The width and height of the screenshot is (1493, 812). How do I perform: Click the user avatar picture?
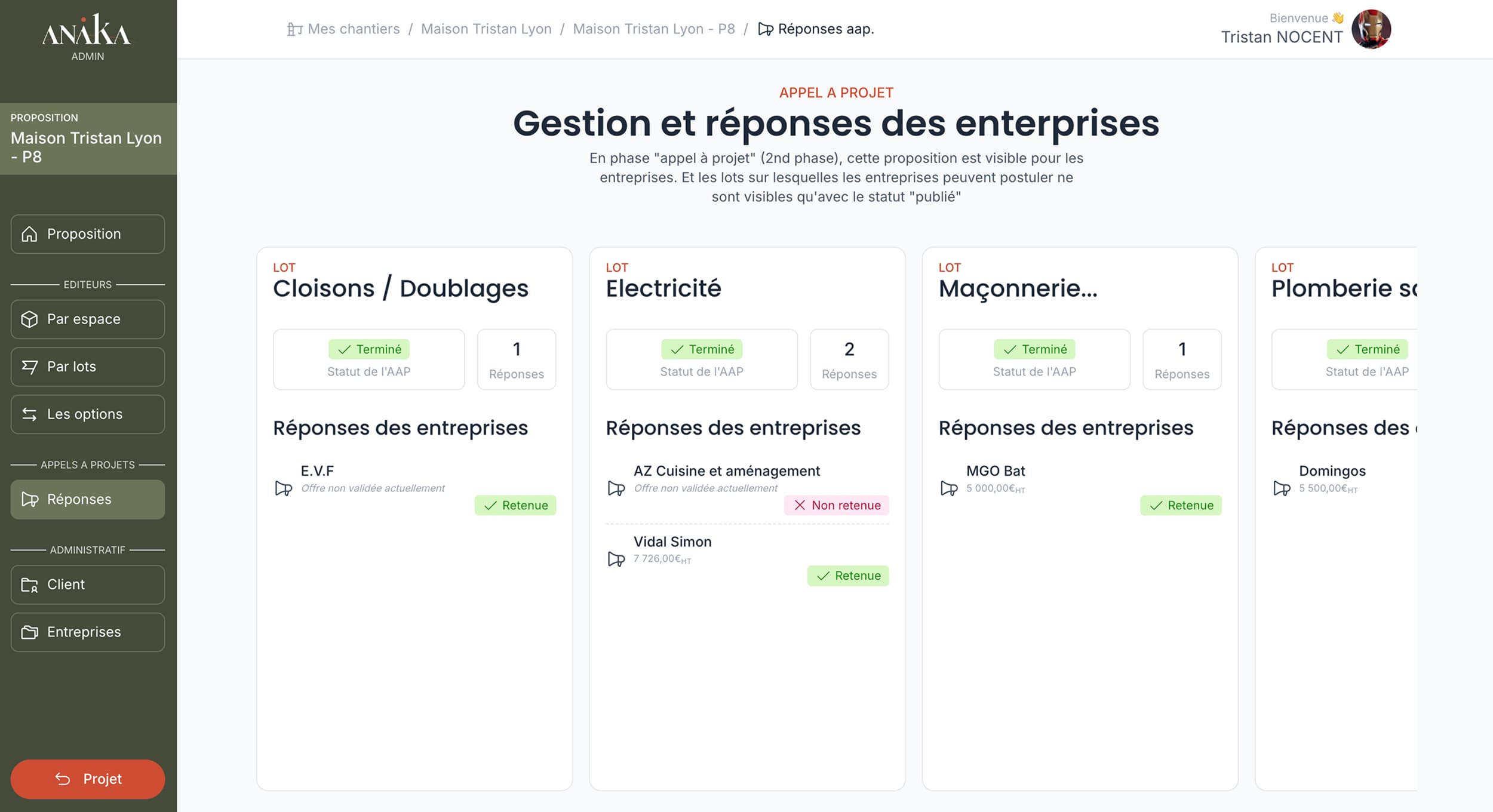(1371, 29)
